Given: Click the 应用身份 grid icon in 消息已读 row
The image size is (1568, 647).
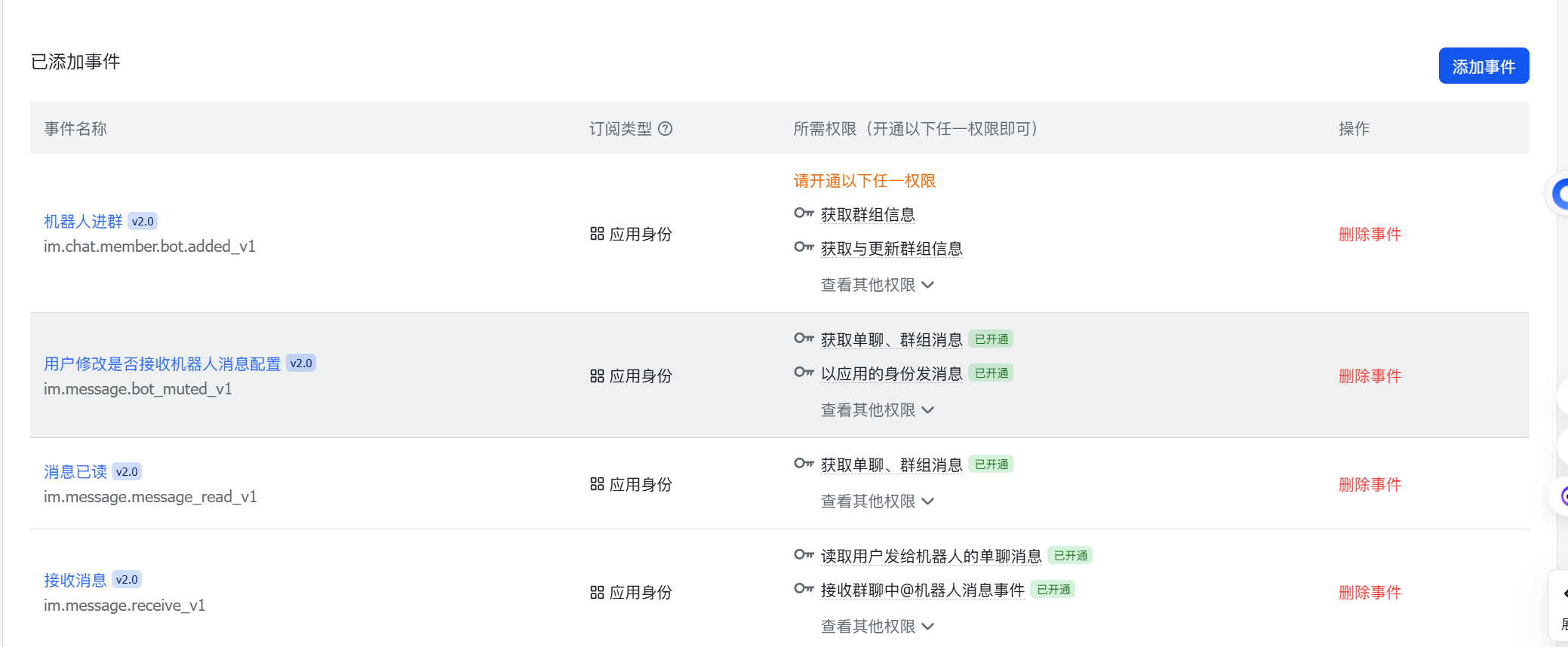Looking at the screenshot, I should pos(597,483).
